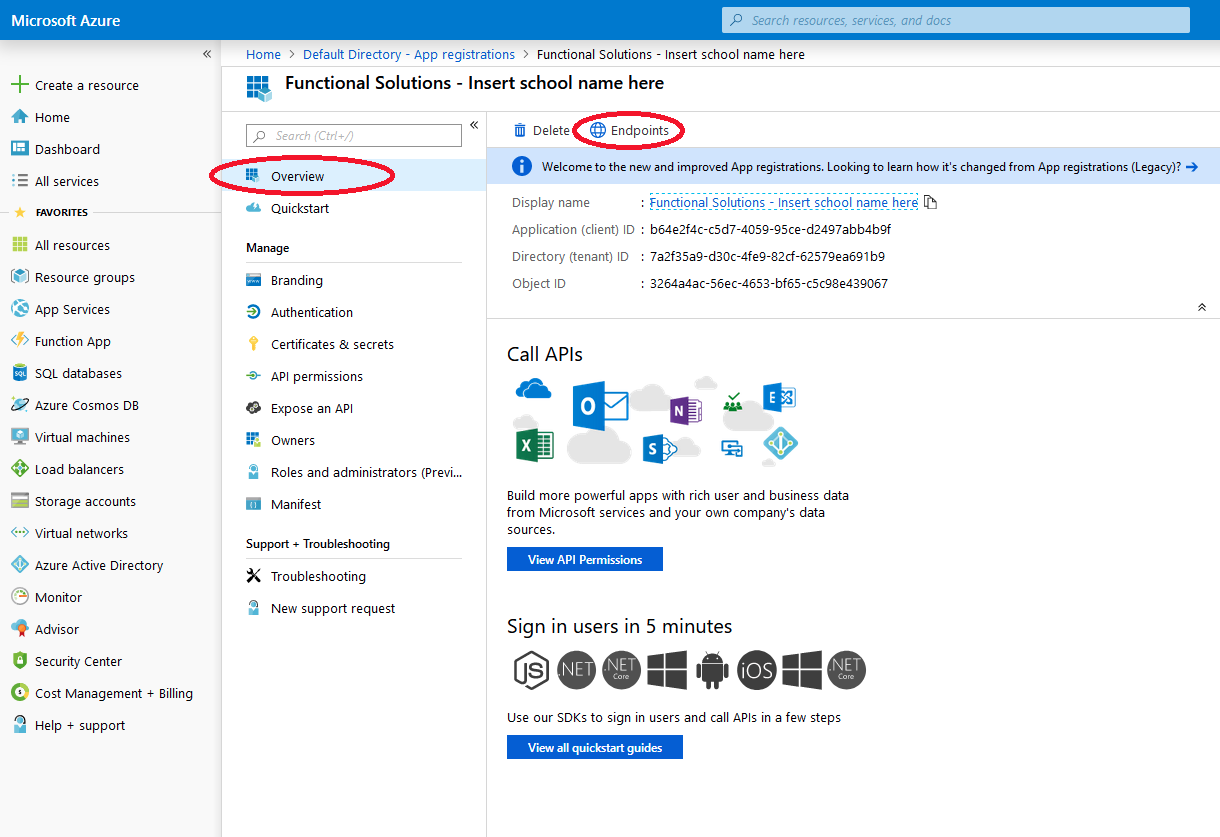1220x837 pixels.
Task: Collapse the essentials section chevron
Action: coord(1202,307)
